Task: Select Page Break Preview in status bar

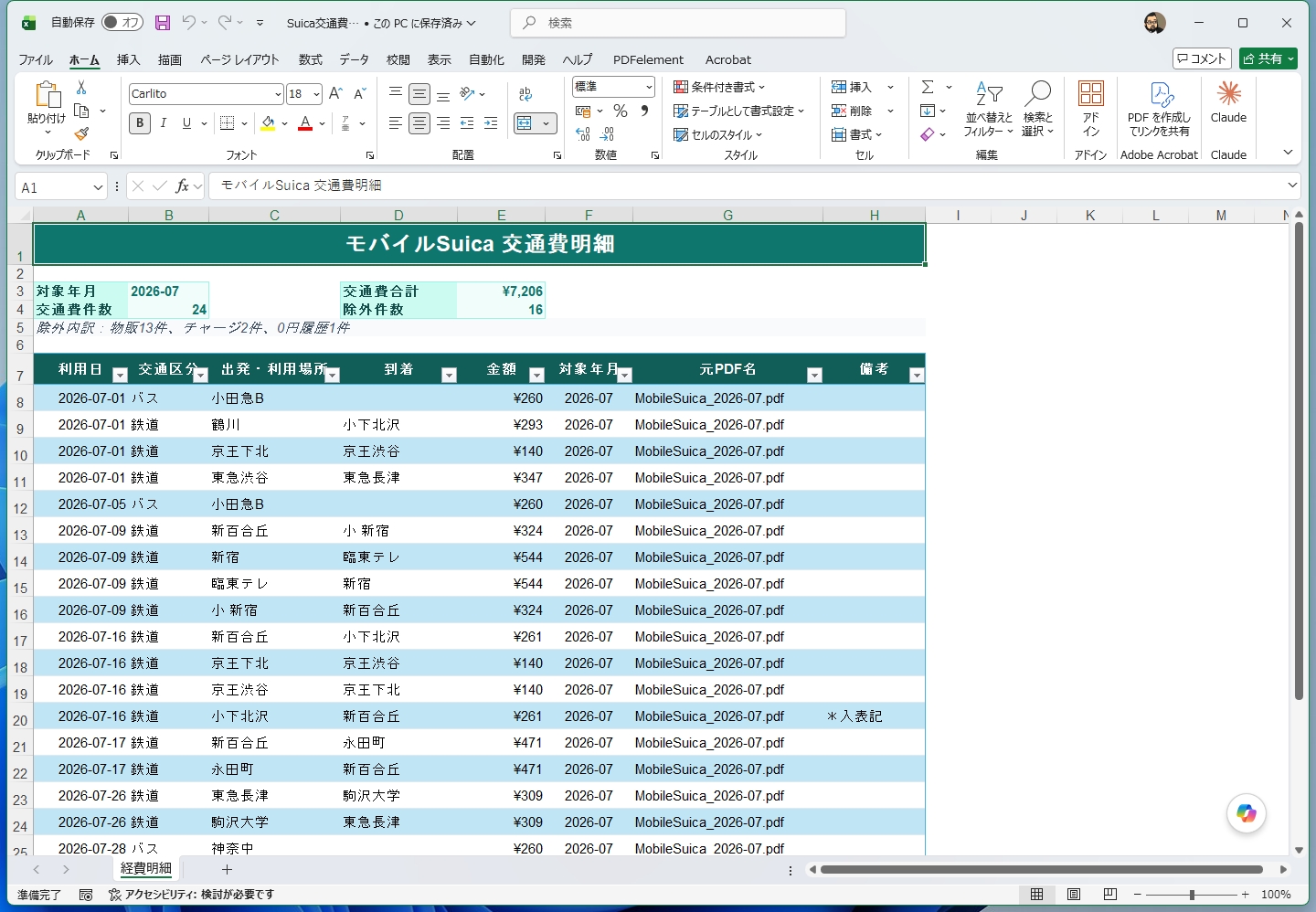Action: click(1110, 895)
